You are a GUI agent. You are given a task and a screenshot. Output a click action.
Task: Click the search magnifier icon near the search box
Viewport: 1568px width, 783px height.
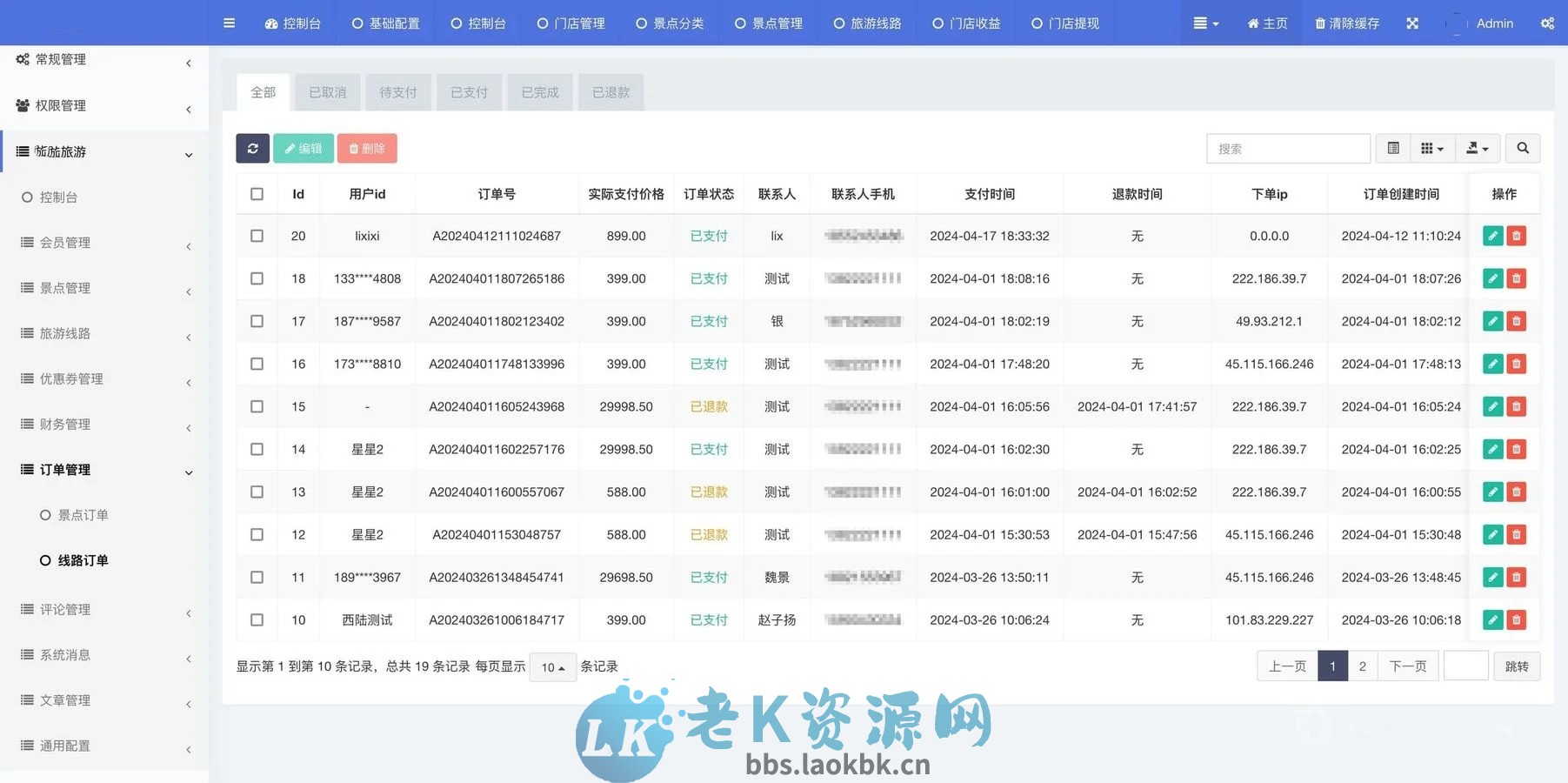pos(1523,148)
